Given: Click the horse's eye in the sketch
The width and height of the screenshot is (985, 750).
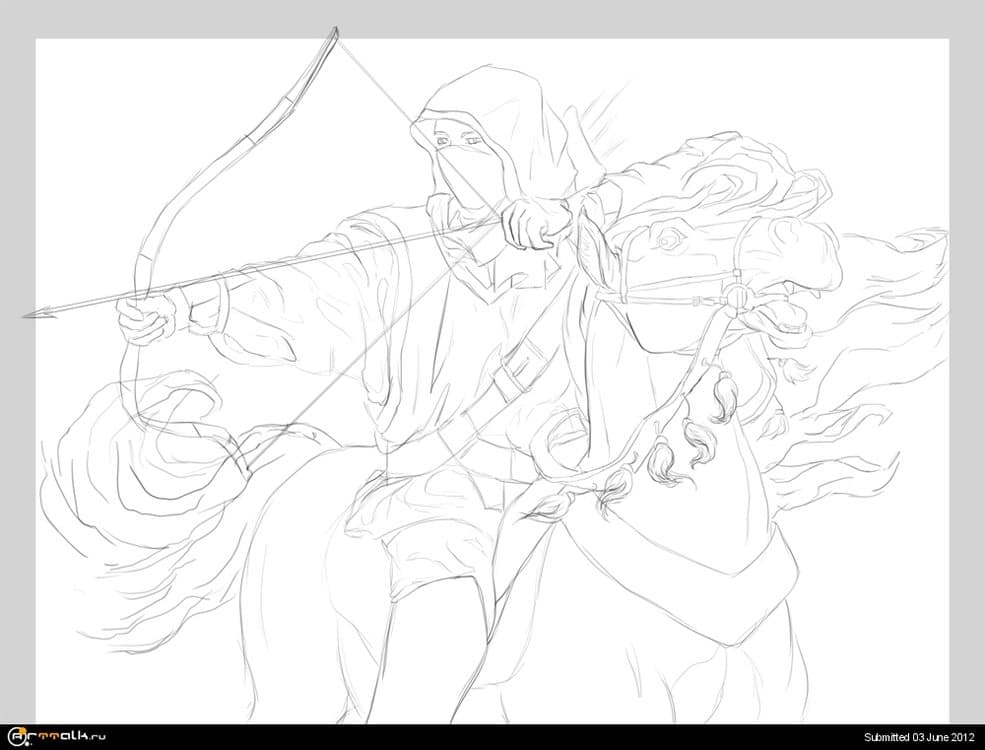Looking at the screenshot, I should [x=667, y=239].
